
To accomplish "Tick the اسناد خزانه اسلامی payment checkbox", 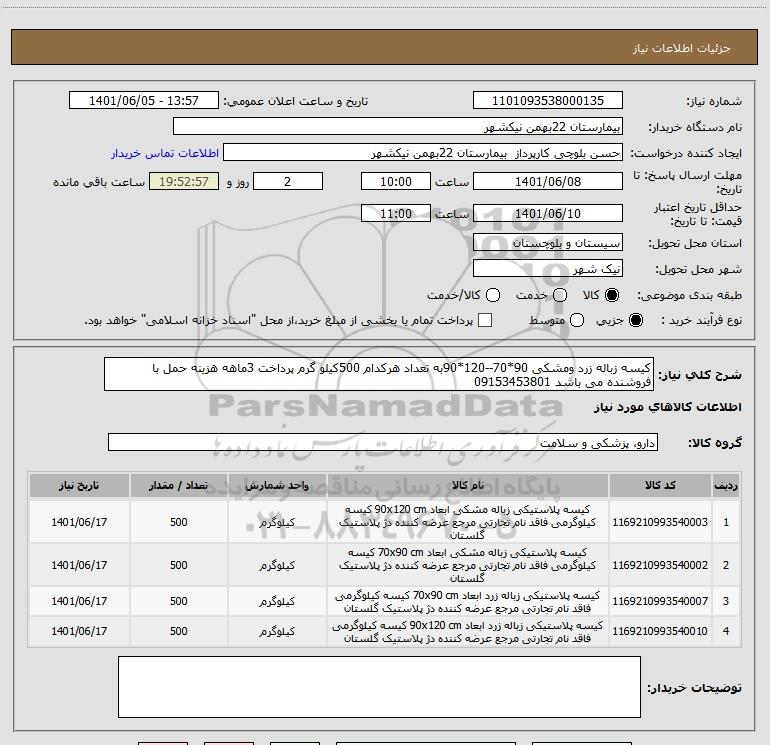I will [x=485, y=320].
